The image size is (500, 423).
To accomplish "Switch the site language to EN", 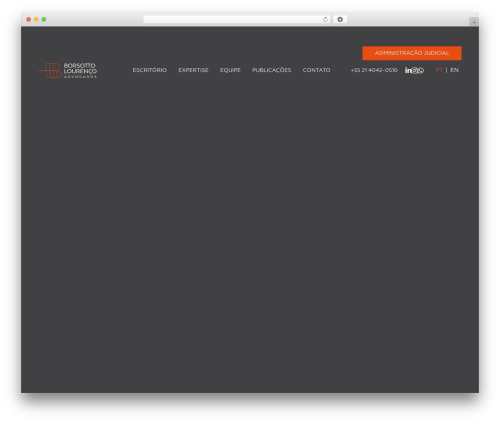I will click(454, 70).
